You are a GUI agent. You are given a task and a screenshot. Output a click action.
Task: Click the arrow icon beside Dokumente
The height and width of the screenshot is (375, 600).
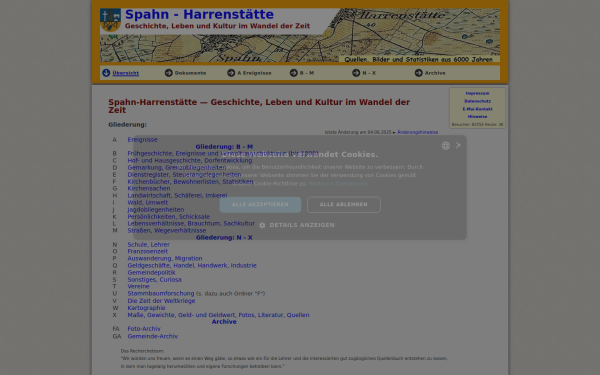click(169, 73)
